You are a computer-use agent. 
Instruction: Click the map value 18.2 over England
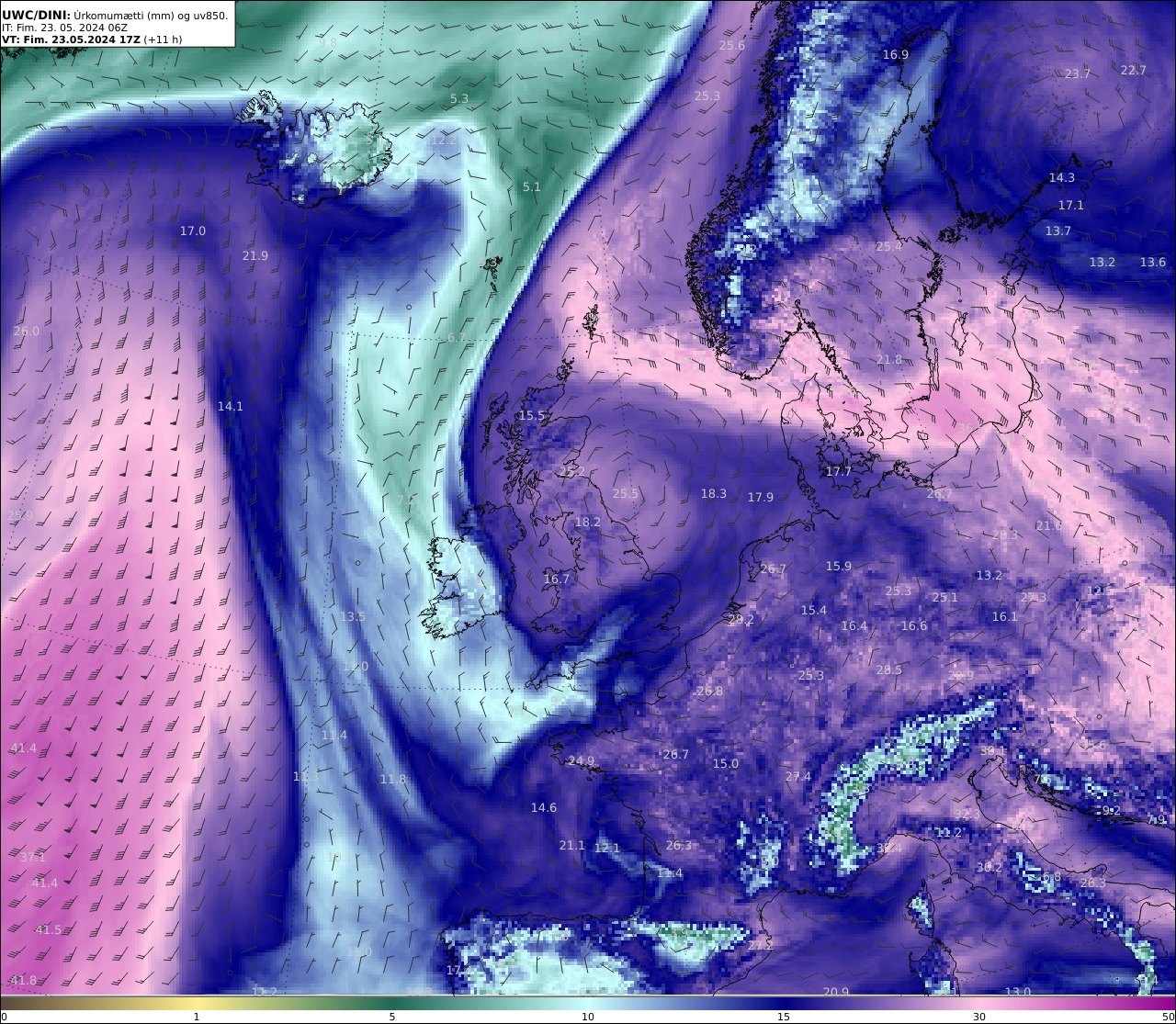(x=588, y=523)
